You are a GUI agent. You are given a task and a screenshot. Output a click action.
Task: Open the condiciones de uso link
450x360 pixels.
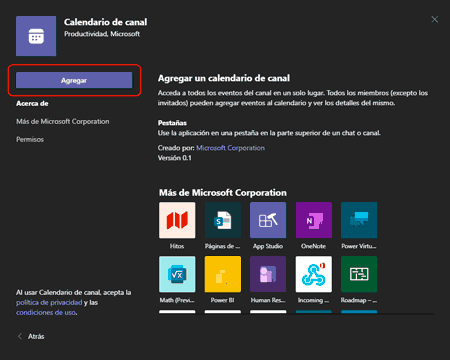[46, 312]
